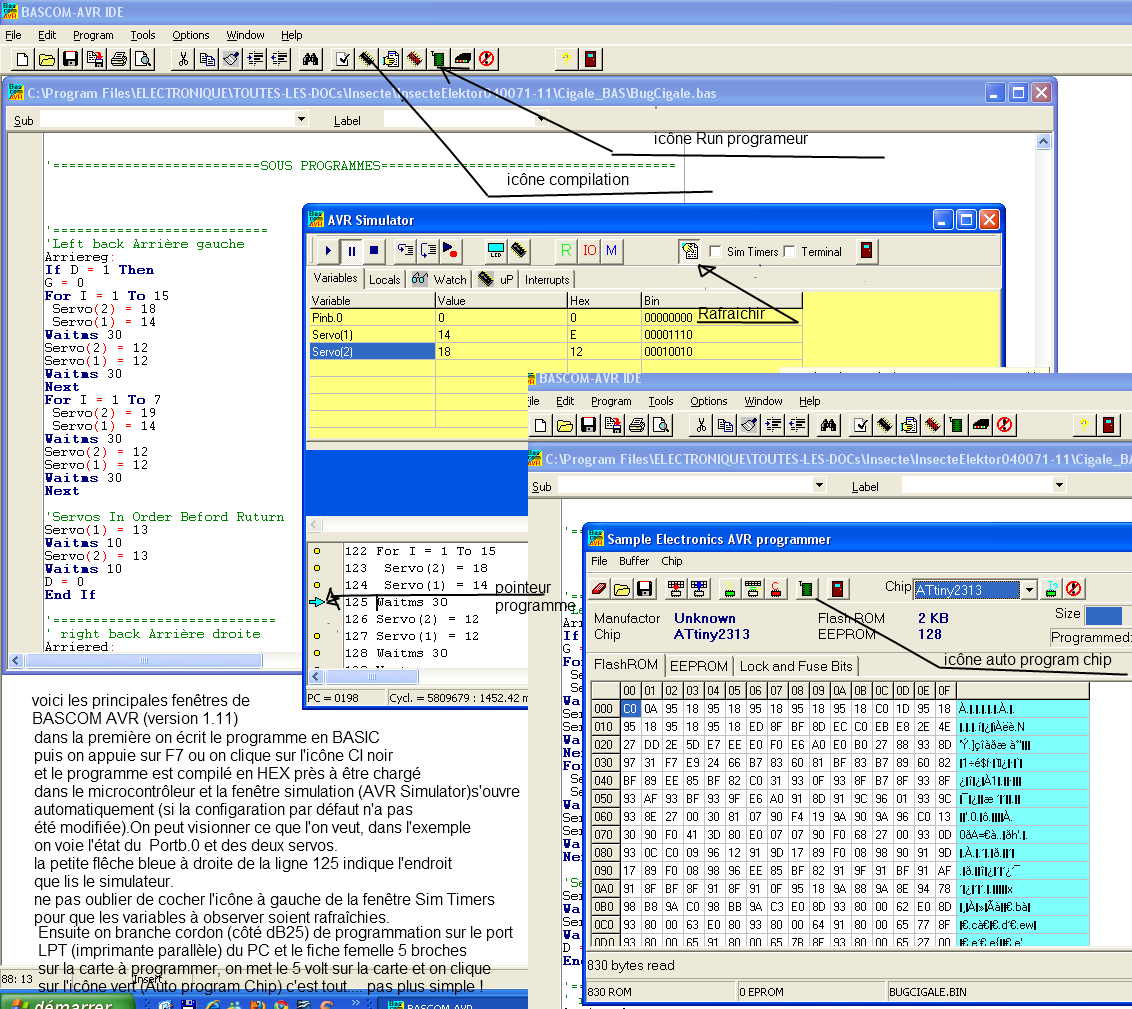This screenshot has width=1132, height=1009.
Task: Expand the Chip ATtiny2313 dropdown
Action: pyautogui.click(x=1029, y=589)
